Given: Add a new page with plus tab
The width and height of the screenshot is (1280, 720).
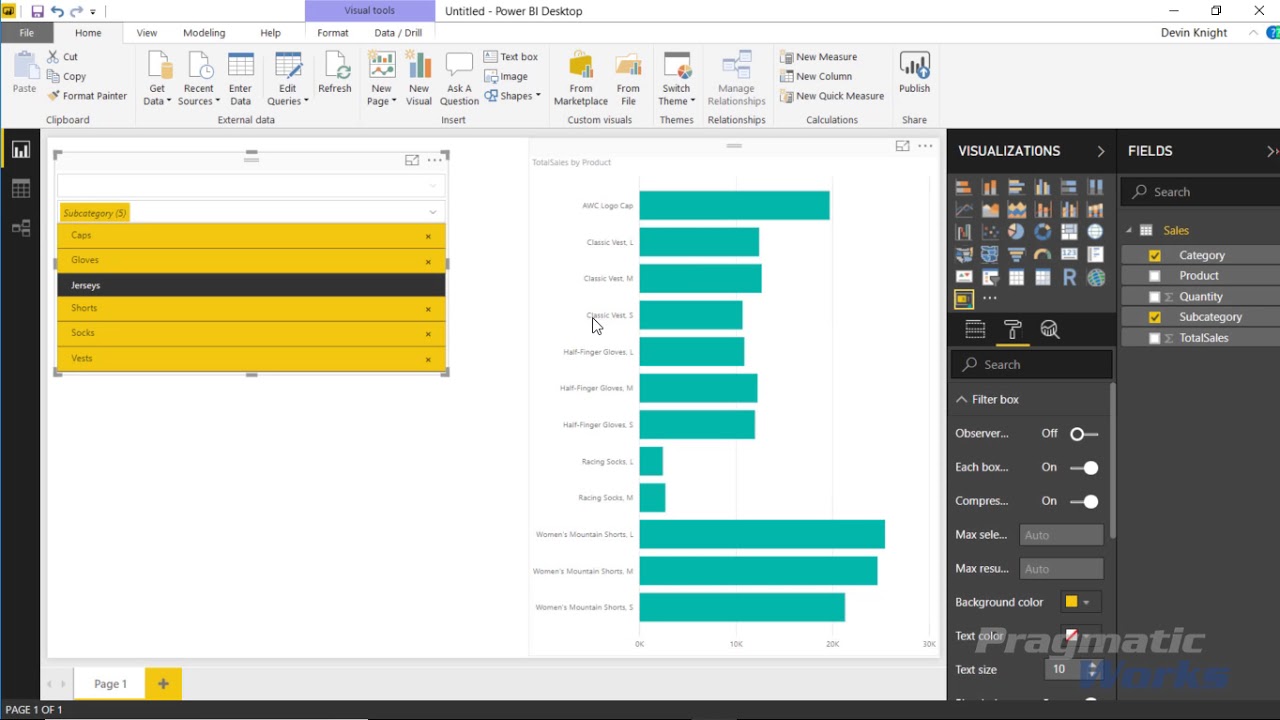Looking at the screenshot, I should pyautogui.click(x=163, y=683).
